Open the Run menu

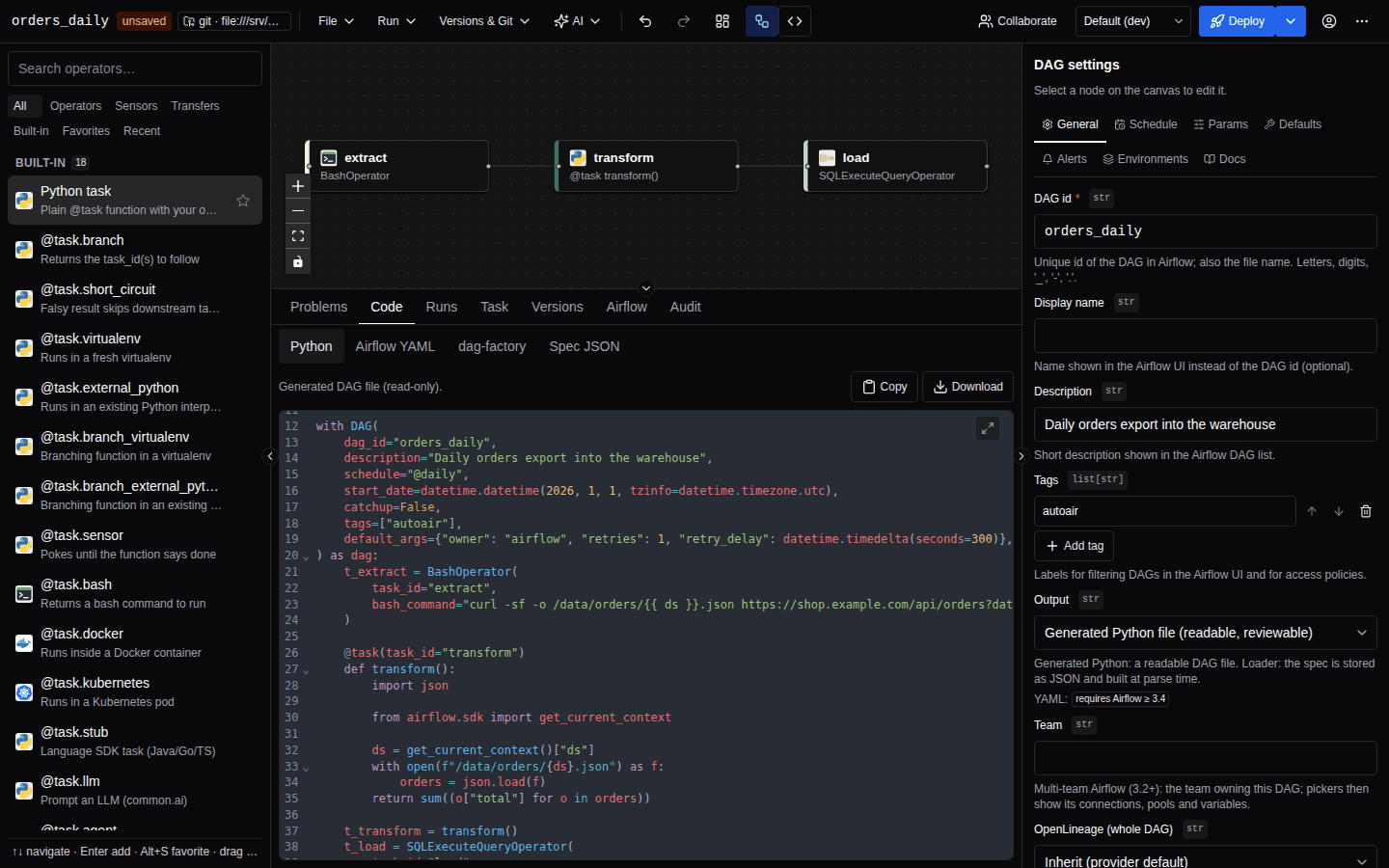coord(396,21)
